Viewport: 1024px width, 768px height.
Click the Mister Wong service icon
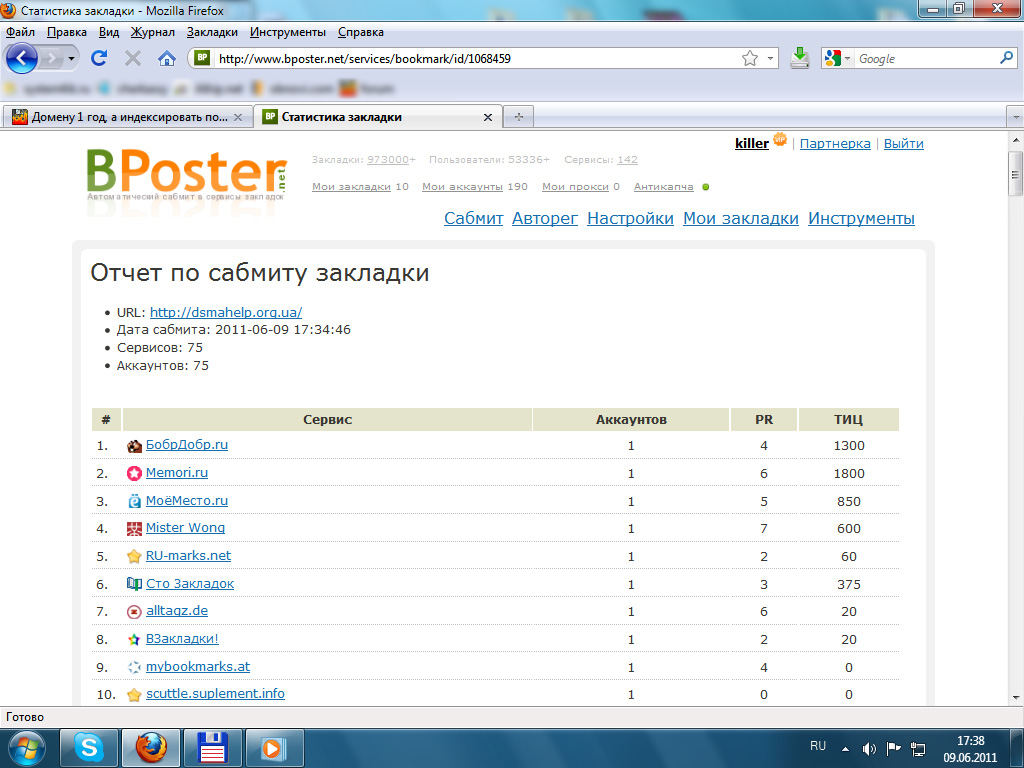(x=134, y=529)
